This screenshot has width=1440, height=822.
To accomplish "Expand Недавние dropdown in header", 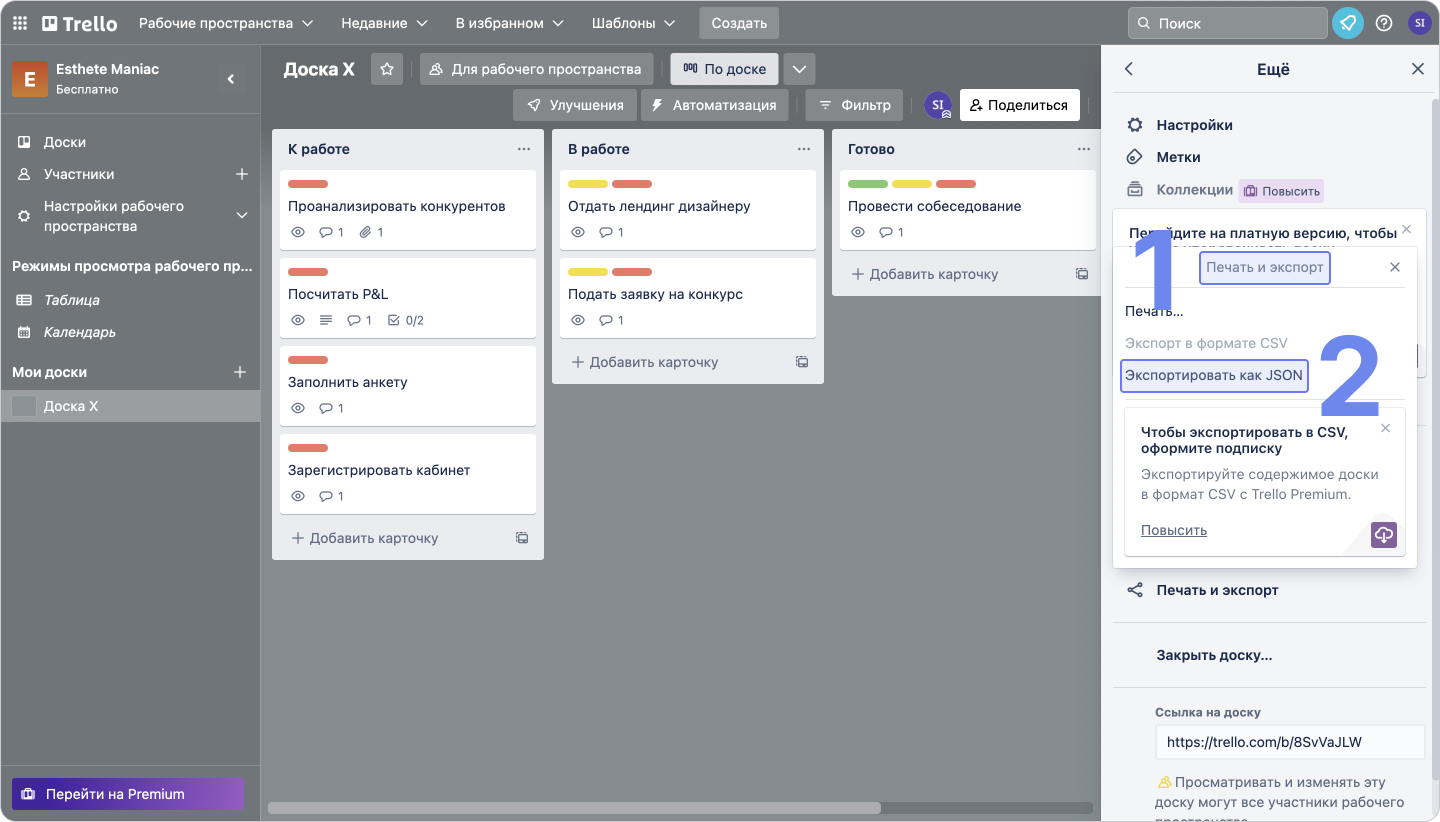I will click(x=384, y=23).
